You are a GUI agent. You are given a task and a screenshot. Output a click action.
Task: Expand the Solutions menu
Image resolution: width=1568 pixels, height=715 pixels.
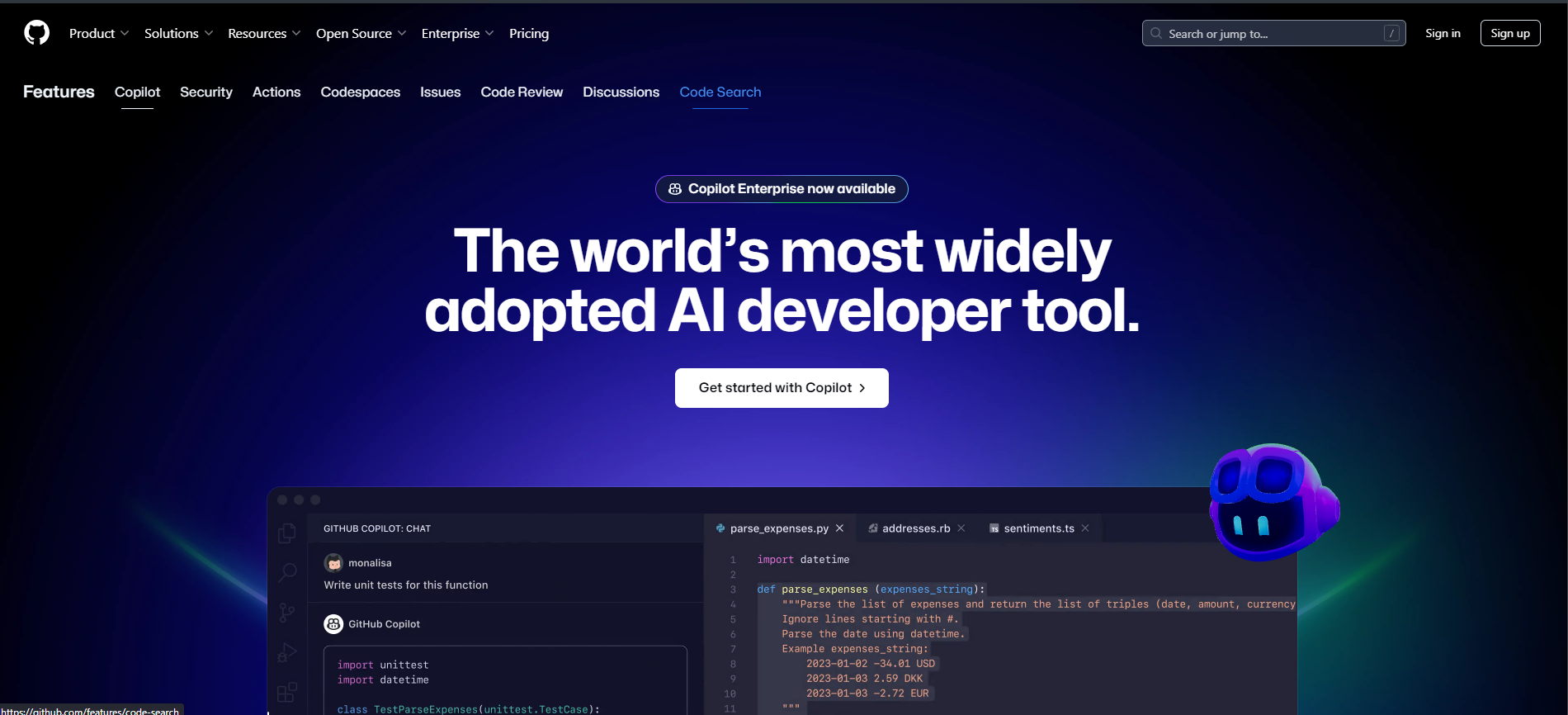point(178,33)
